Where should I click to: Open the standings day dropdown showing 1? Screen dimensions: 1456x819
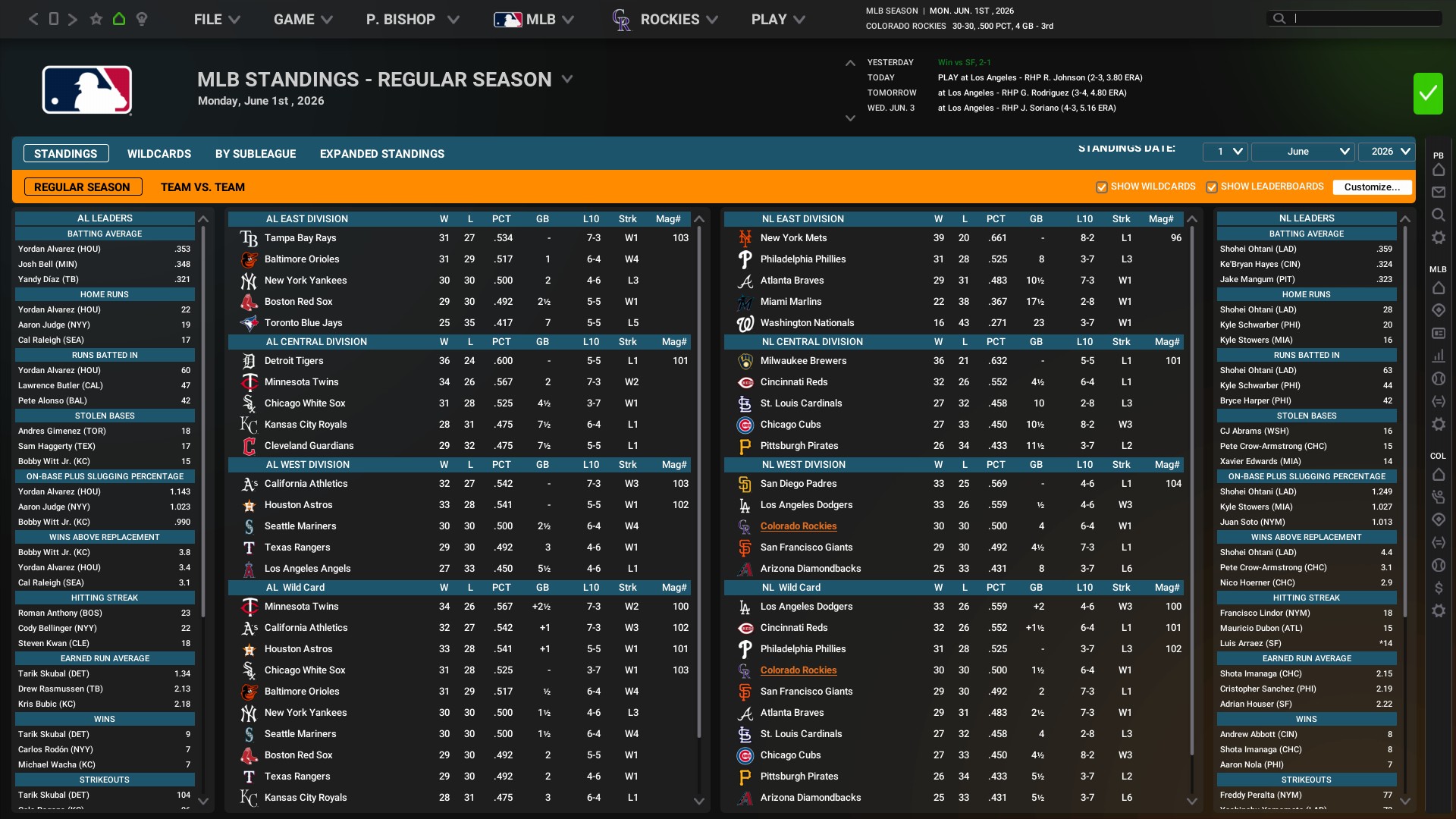coord(1225,152)
